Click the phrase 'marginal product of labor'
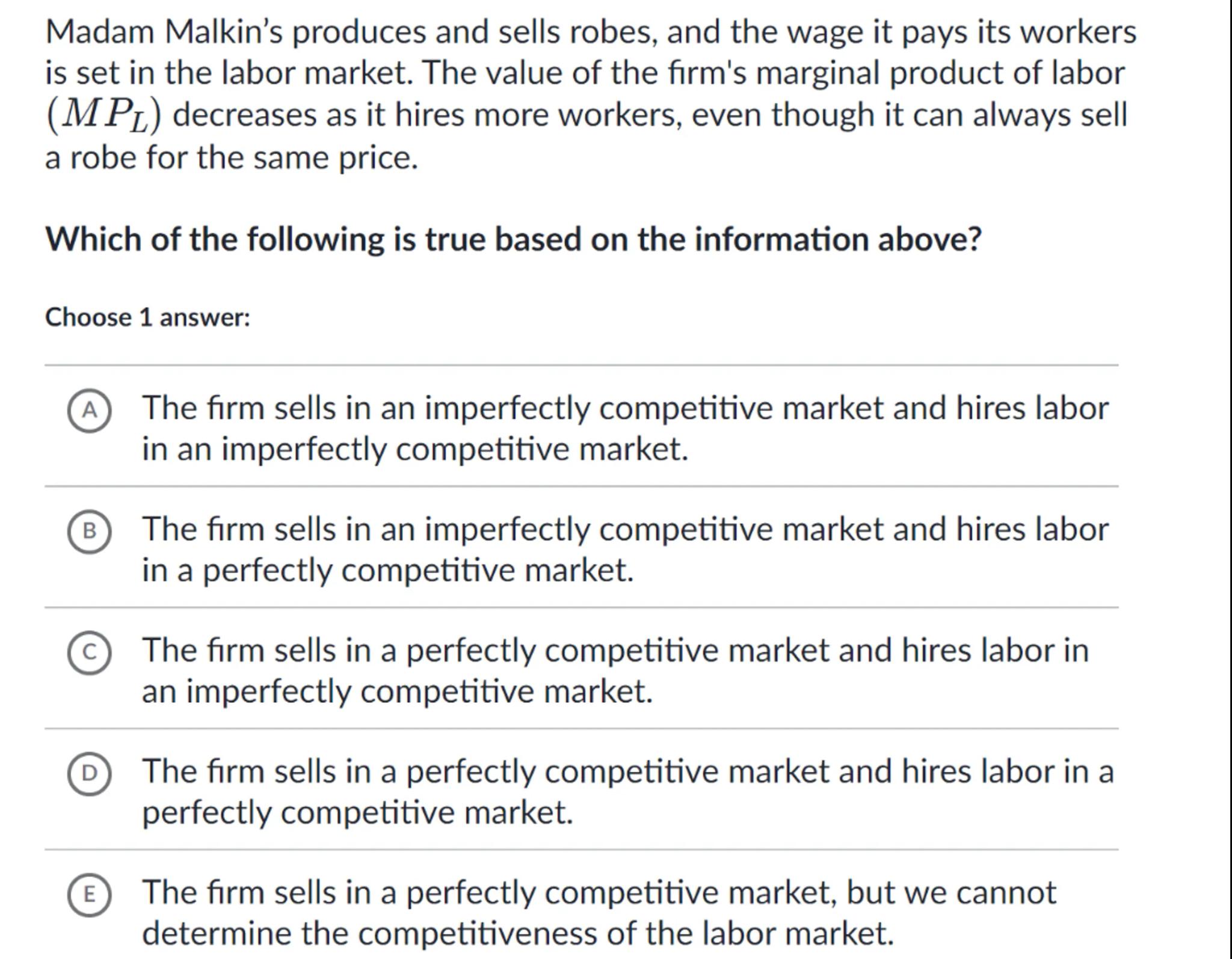 pos(940,73)
